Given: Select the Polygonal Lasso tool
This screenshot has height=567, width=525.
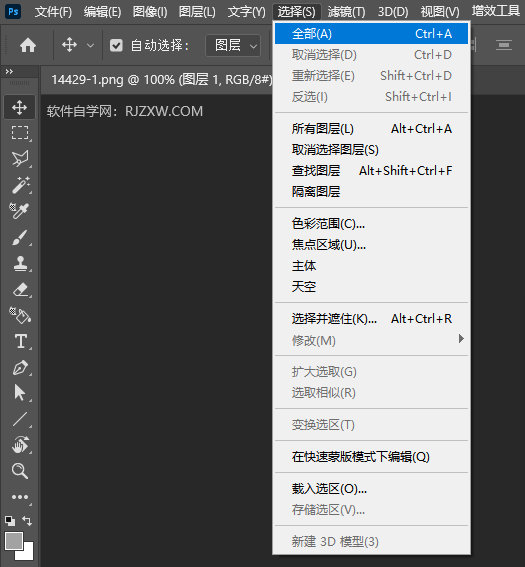Looking at the screenshot, I should [x=20, y=159].
